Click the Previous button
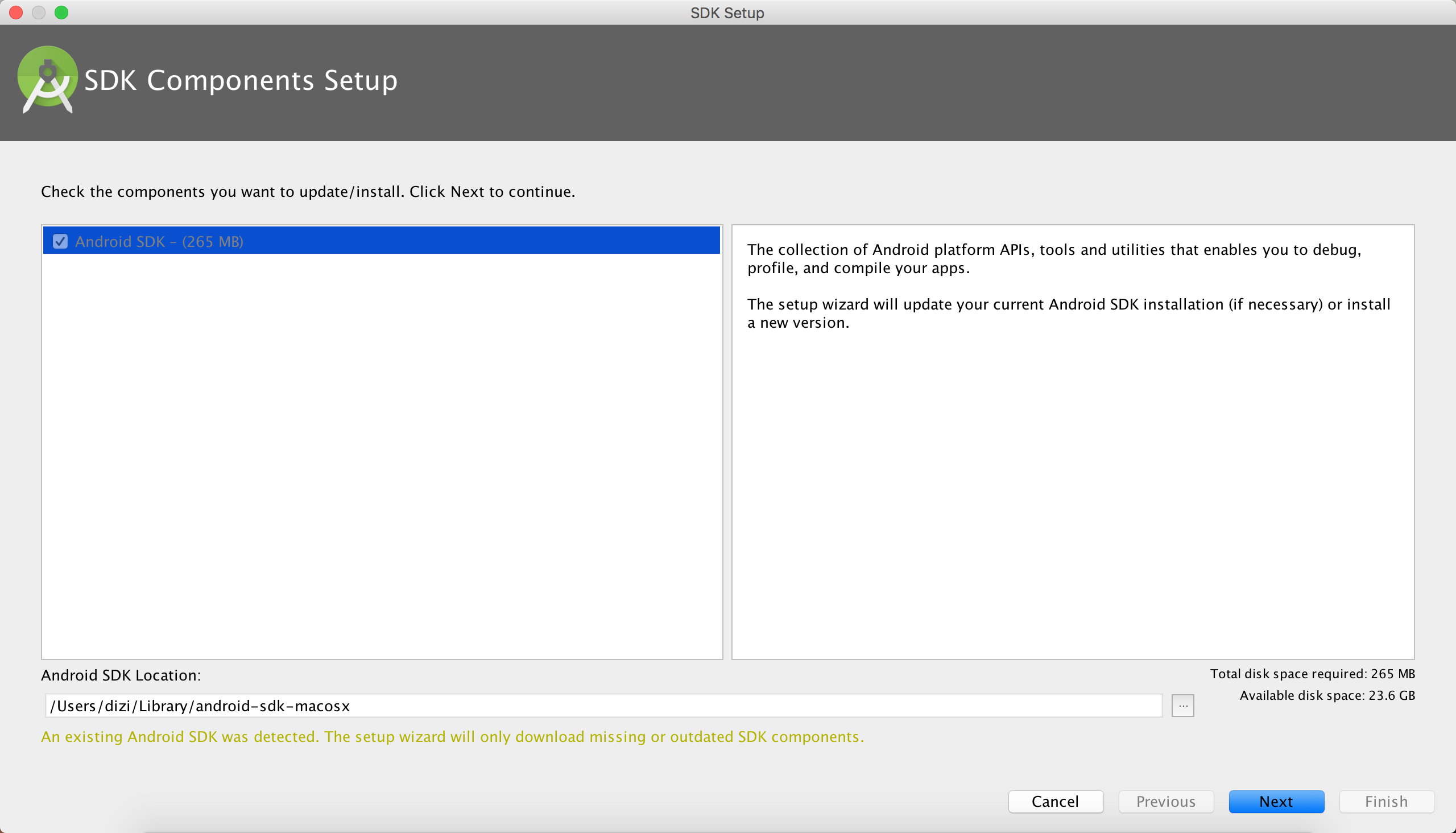The image size is (1456, 833). (1165, 801)
